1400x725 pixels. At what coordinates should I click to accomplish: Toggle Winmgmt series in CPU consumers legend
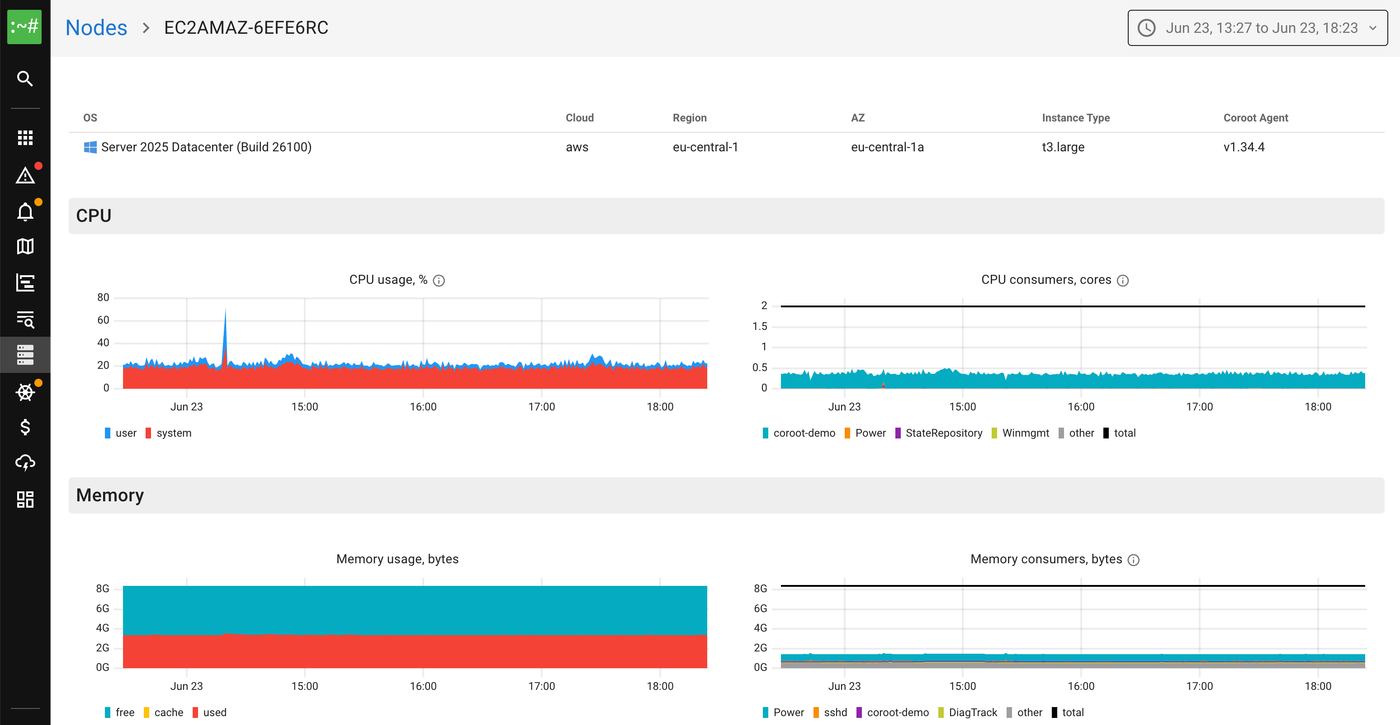pos(1020,433)
